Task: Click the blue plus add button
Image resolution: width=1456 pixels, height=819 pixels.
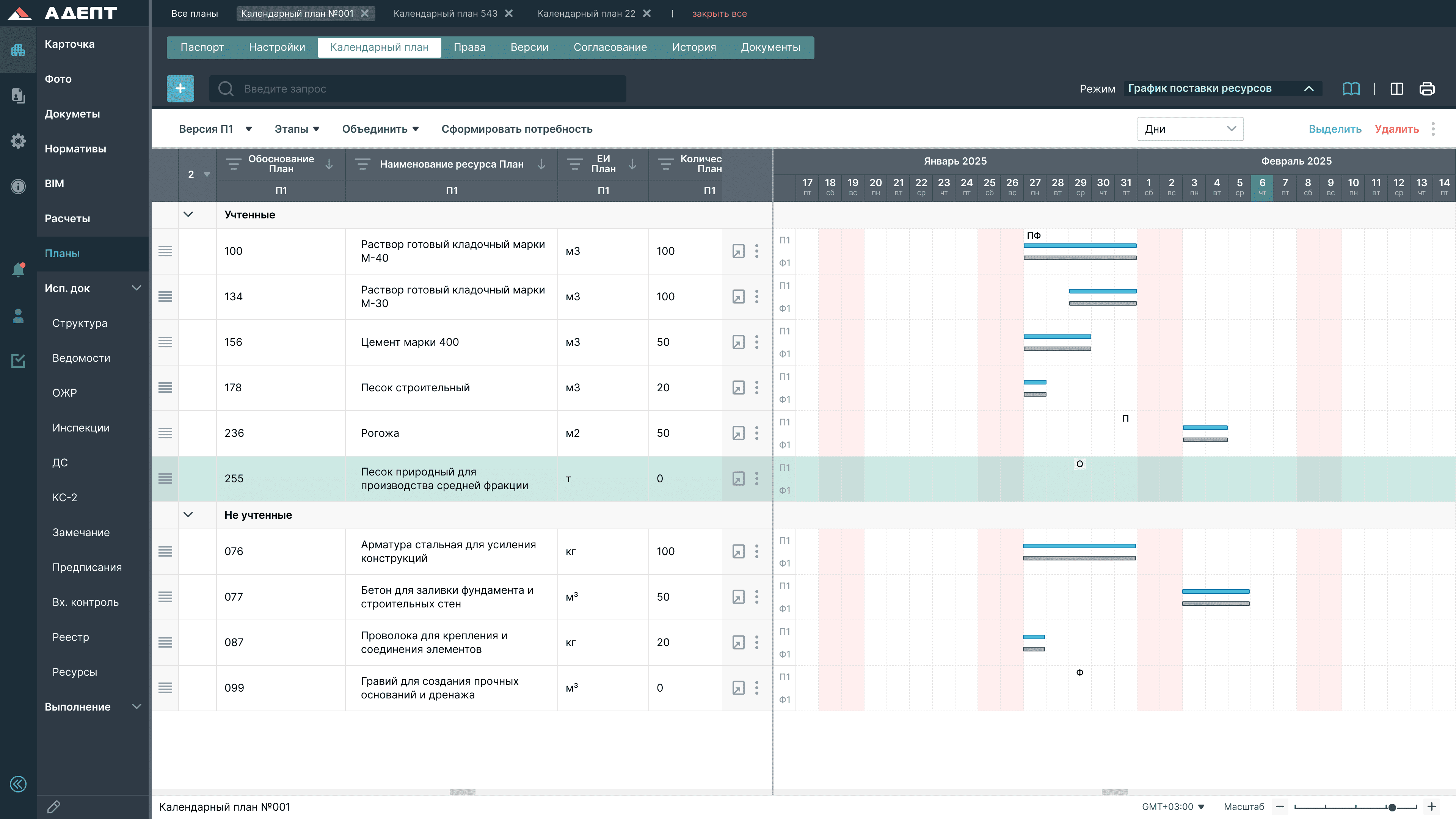Action: pyautogui.click(x=180, y=89)
